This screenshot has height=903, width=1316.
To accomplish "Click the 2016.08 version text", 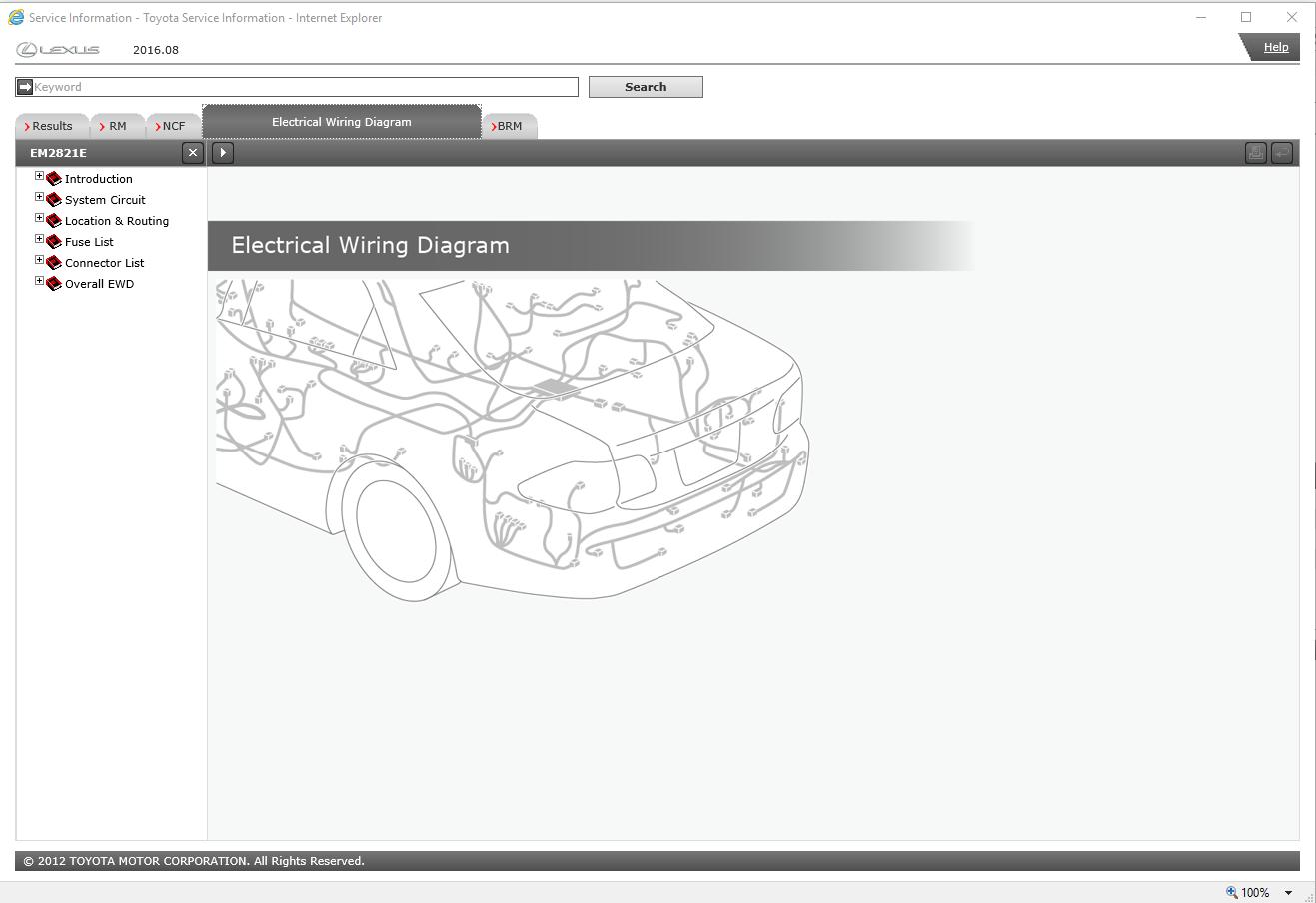I will point(156,50).
